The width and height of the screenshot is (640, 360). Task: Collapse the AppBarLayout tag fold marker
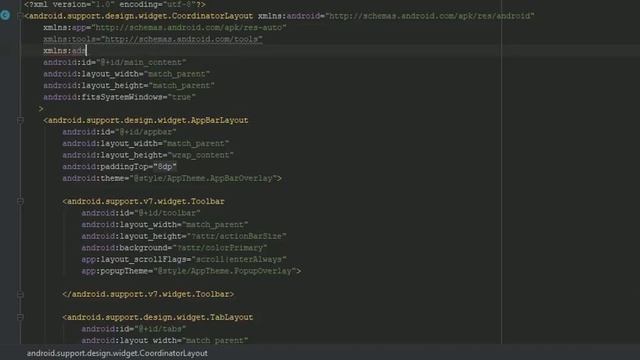[20, 120]
